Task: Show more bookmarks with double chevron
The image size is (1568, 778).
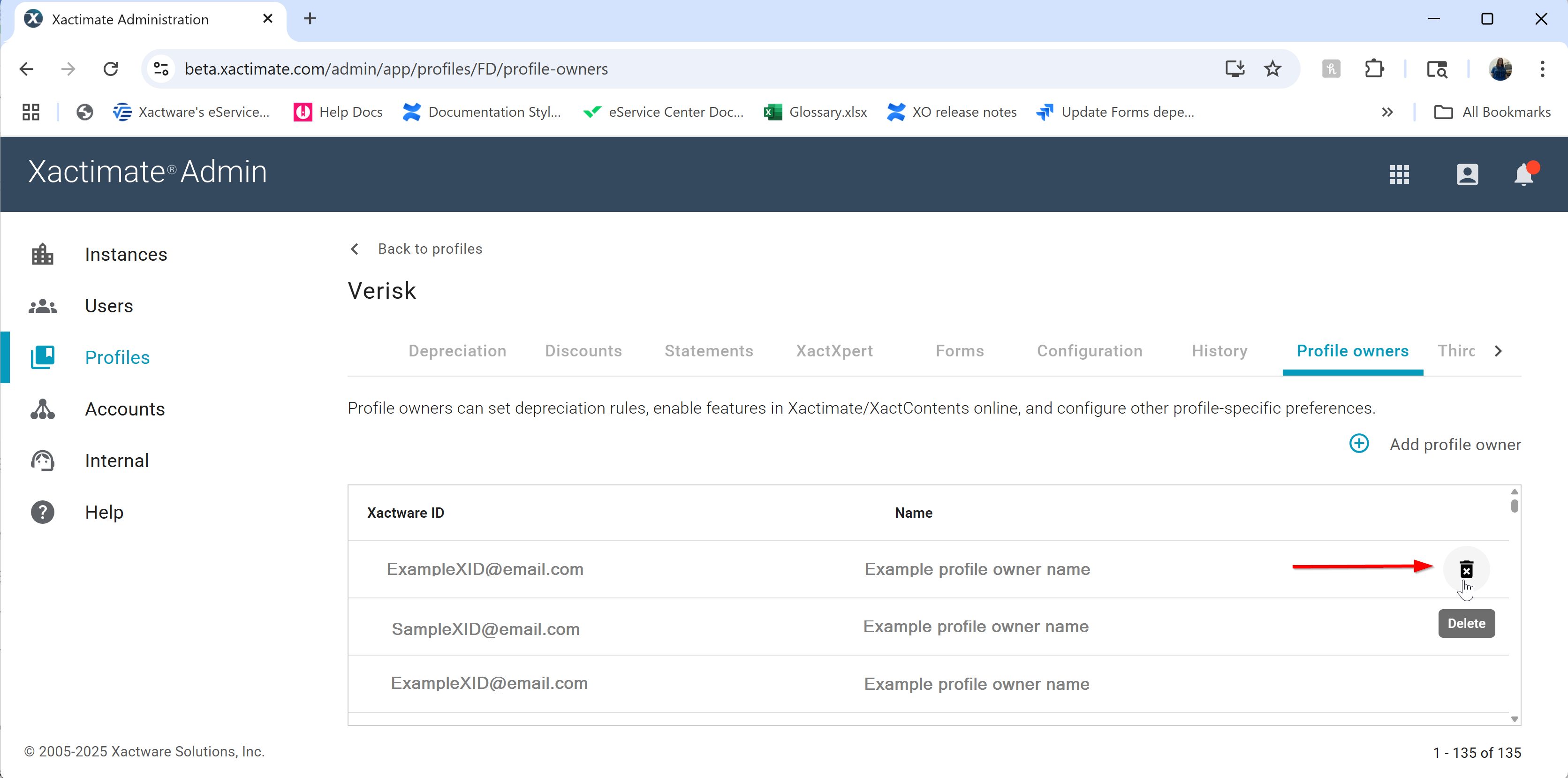Action: (1387, 112)
